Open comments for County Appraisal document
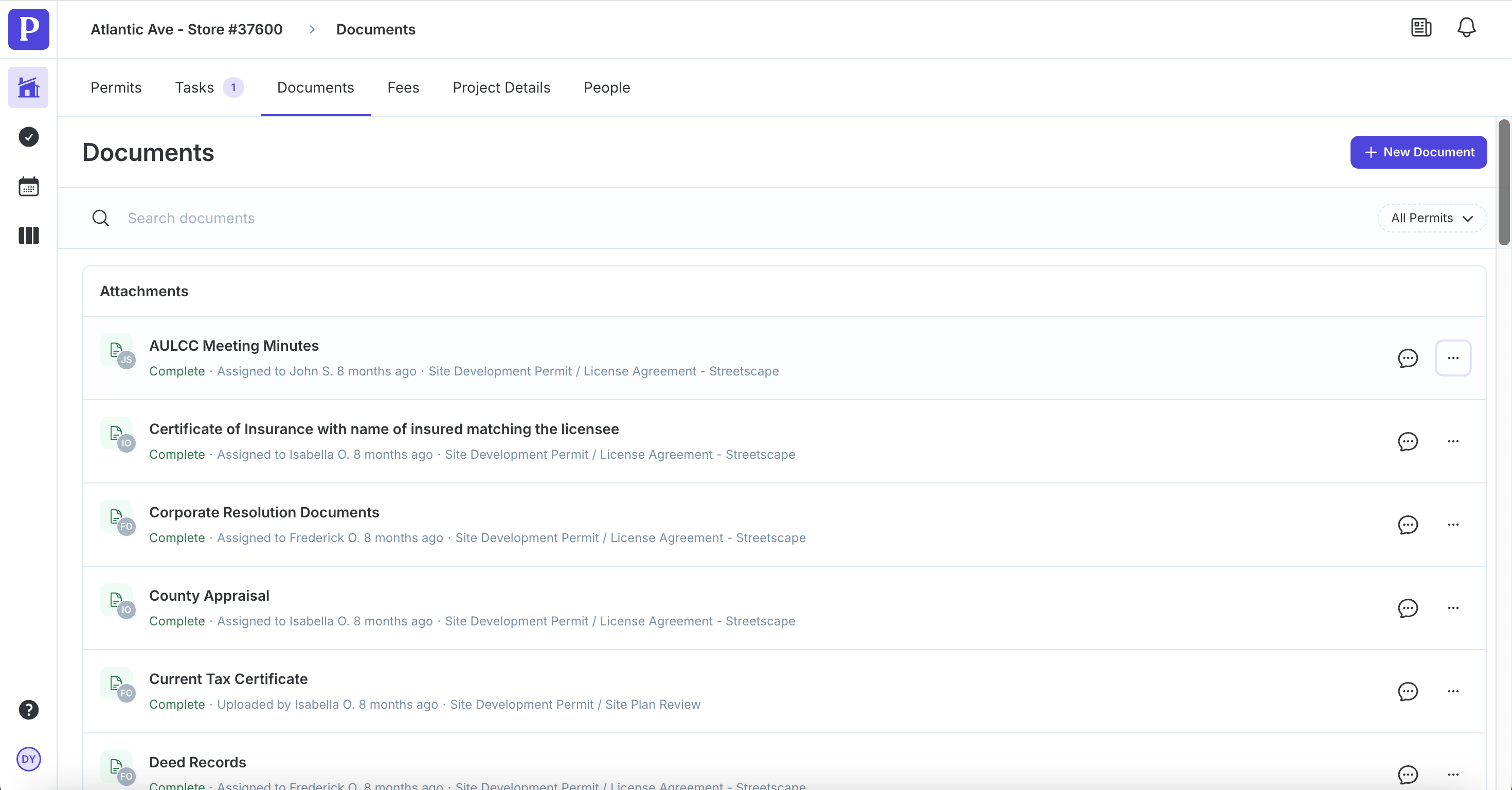 (1408, 608)
